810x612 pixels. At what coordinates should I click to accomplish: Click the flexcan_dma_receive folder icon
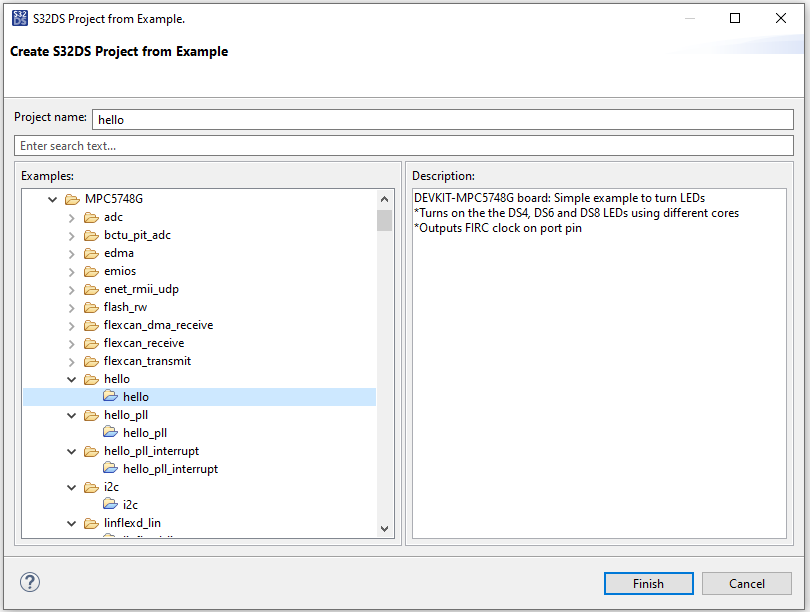click(x=91, y=325)
